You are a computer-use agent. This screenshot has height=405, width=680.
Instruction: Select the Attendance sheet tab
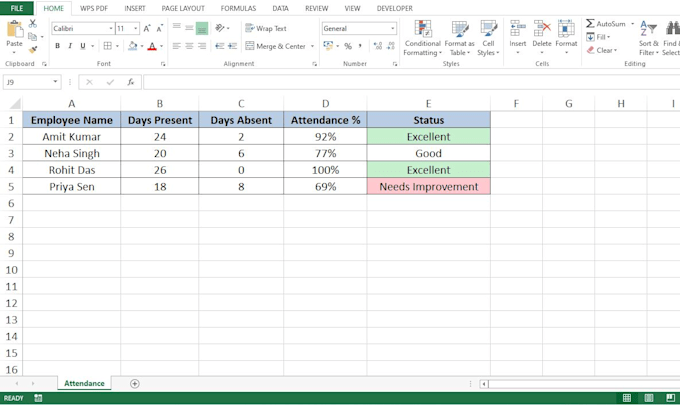coord(84,383)
